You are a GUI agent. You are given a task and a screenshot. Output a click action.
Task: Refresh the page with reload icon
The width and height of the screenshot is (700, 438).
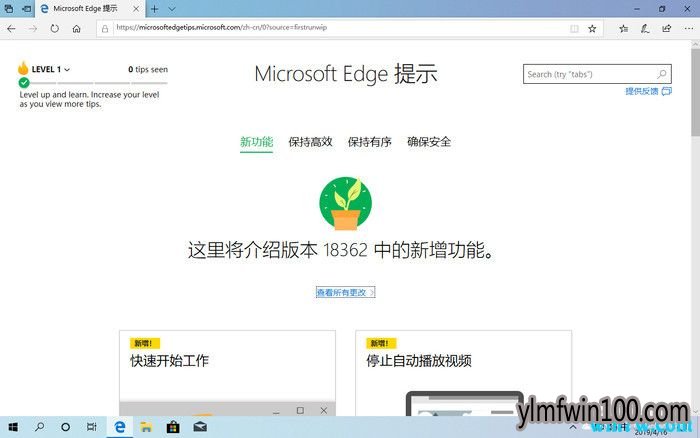click(54, 29)
